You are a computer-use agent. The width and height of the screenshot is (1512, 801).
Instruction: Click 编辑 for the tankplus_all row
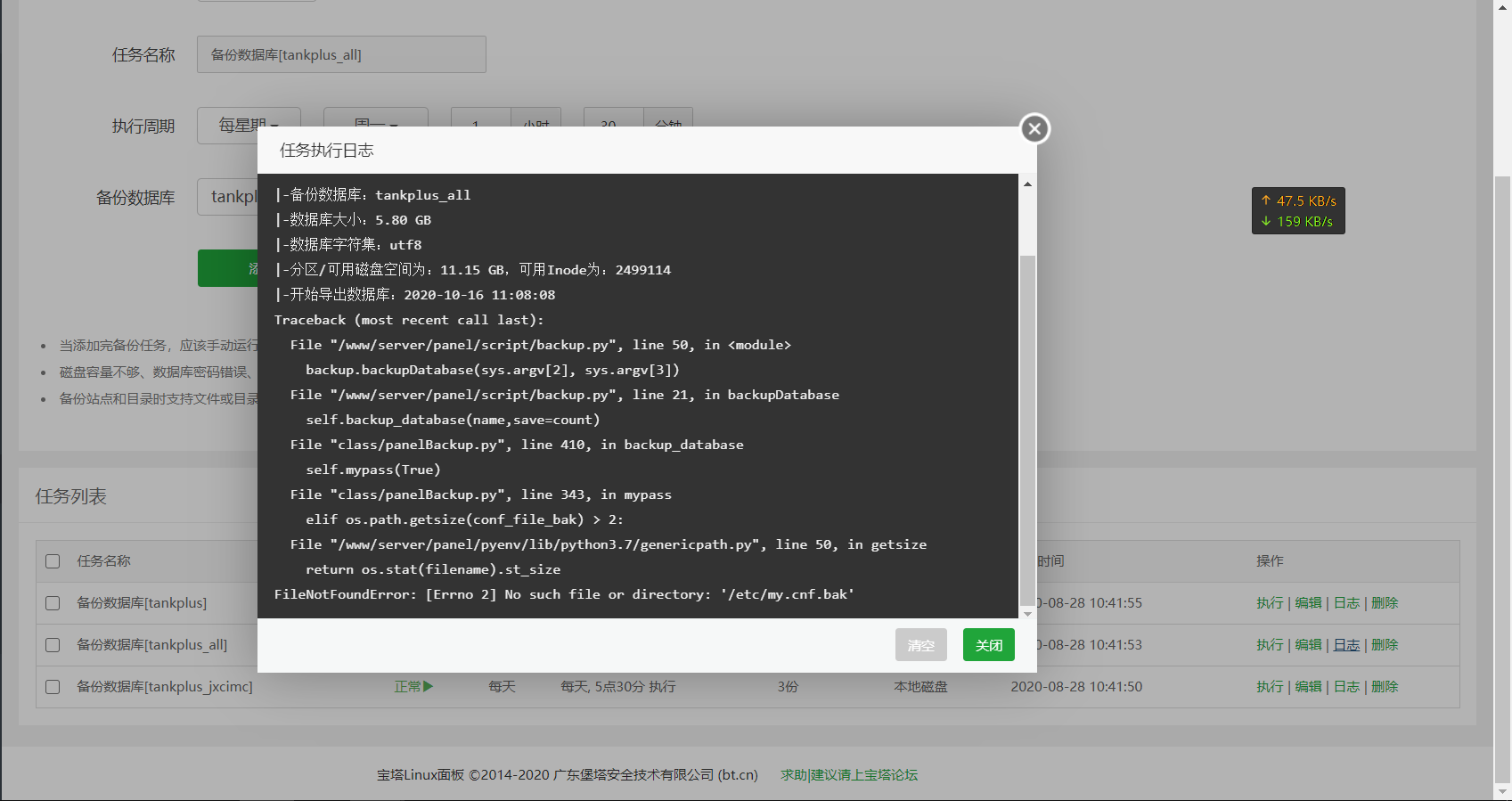[x=1308, y=645]
